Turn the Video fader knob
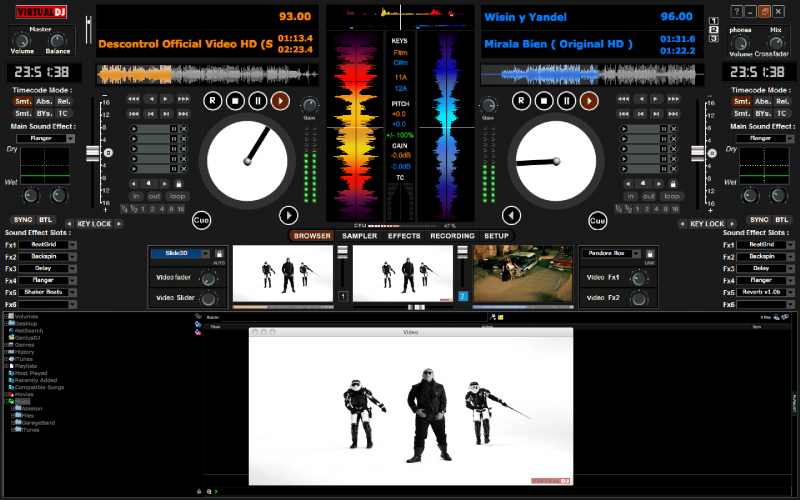Viewport: 800px width, 500px height. point(208,278)
